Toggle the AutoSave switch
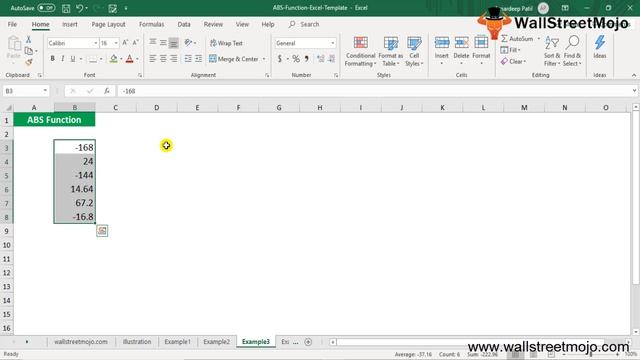 coord(46,8)
